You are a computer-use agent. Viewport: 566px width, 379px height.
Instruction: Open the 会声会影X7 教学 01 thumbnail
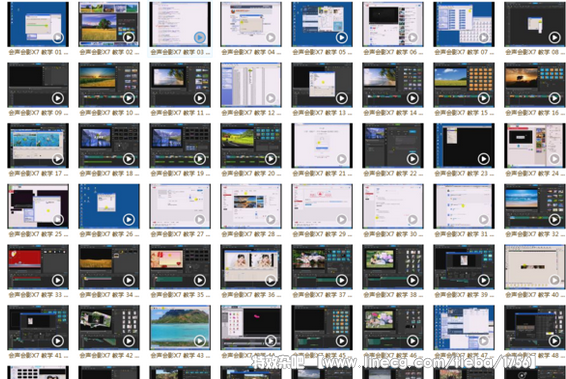click(x=38, y=24)
